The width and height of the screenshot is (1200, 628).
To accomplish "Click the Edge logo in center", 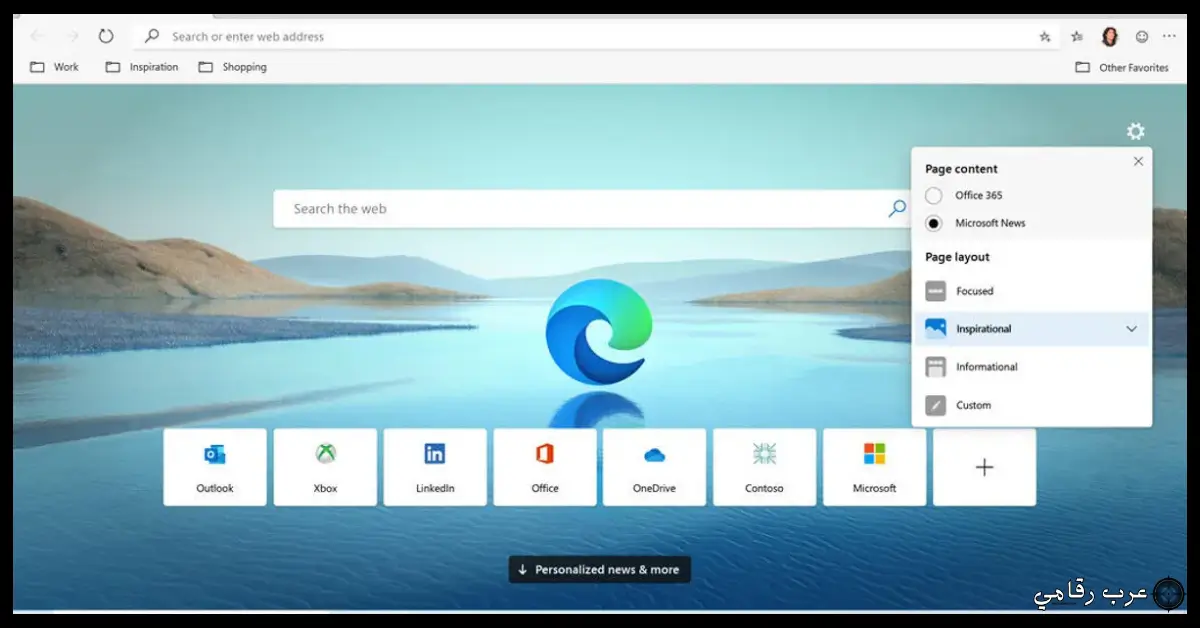I will (x=598, y=332).
